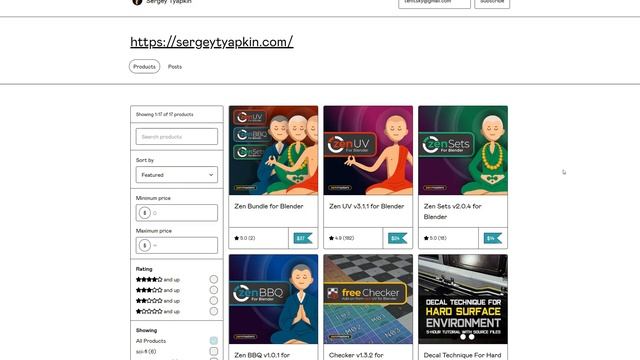Click the Search products field
Image resolution: width=640 pixels, height=360 pixels.
[177, 136]
